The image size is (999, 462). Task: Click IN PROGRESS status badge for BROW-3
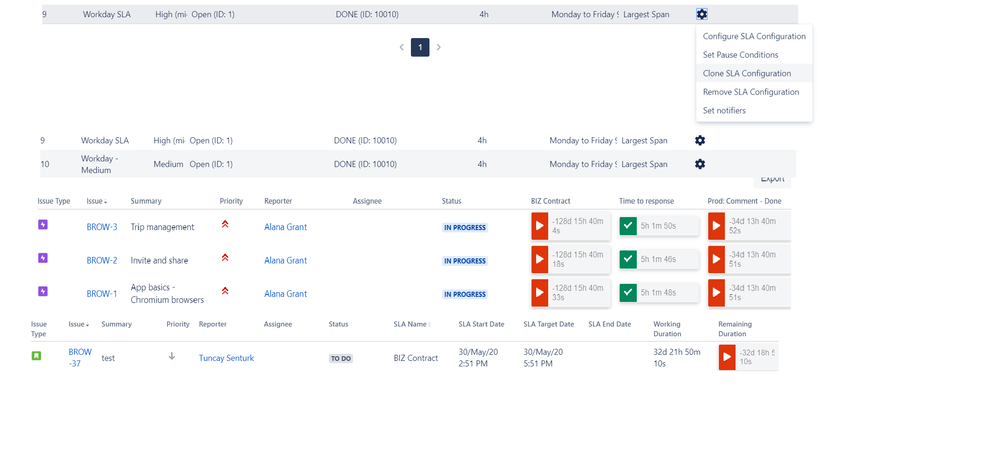[464, 227]
